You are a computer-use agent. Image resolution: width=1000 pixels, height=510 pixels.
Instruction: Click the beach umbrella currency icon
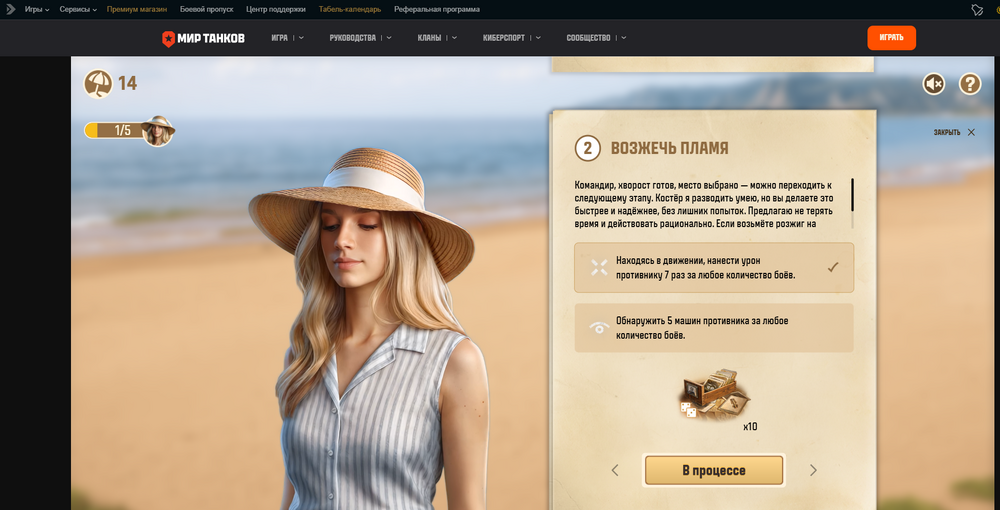[98, 84]
